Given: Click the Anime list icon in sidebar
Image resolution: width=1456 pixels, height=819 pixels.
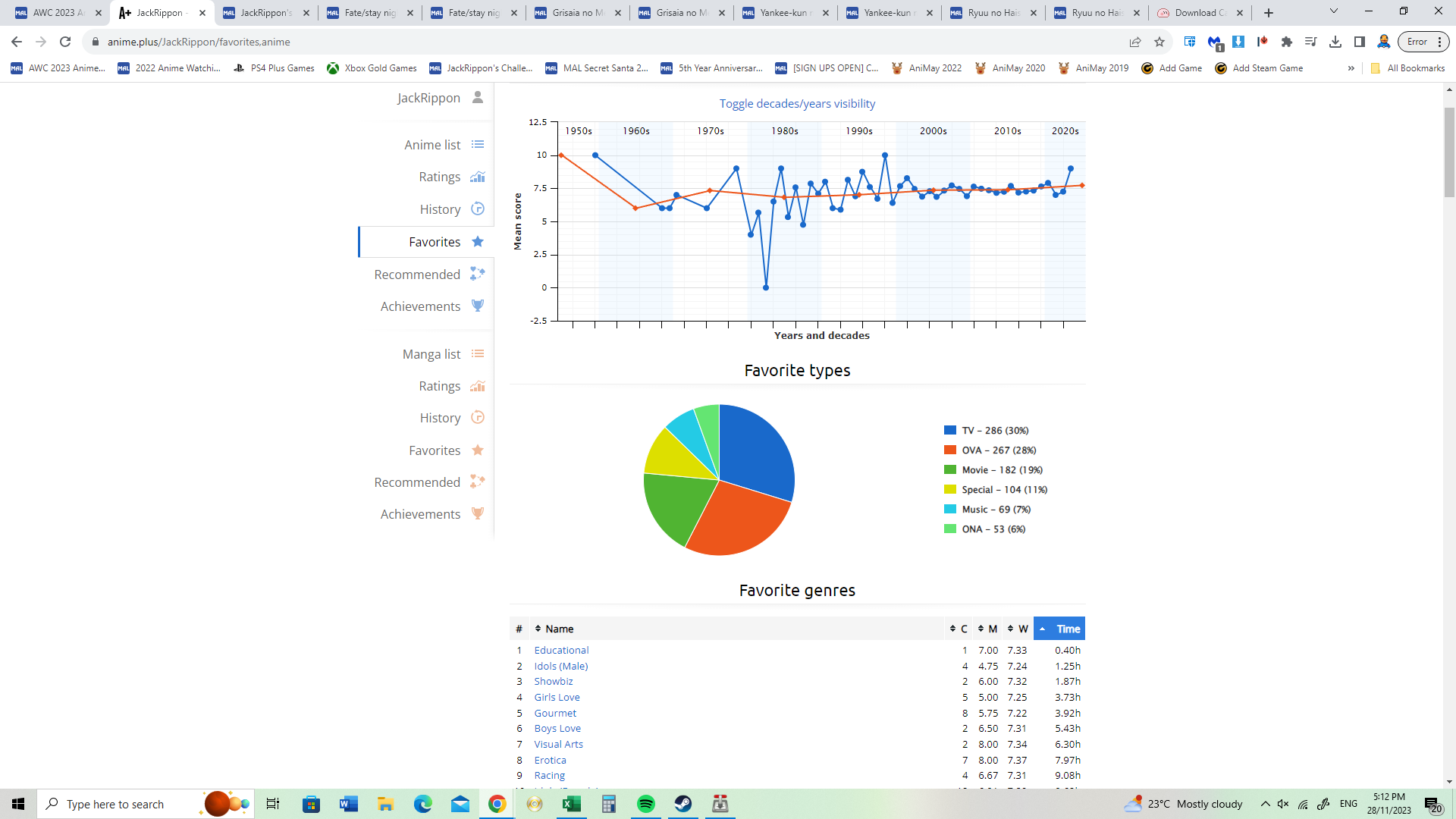Looking at the screenshot, I should [478, 145].
